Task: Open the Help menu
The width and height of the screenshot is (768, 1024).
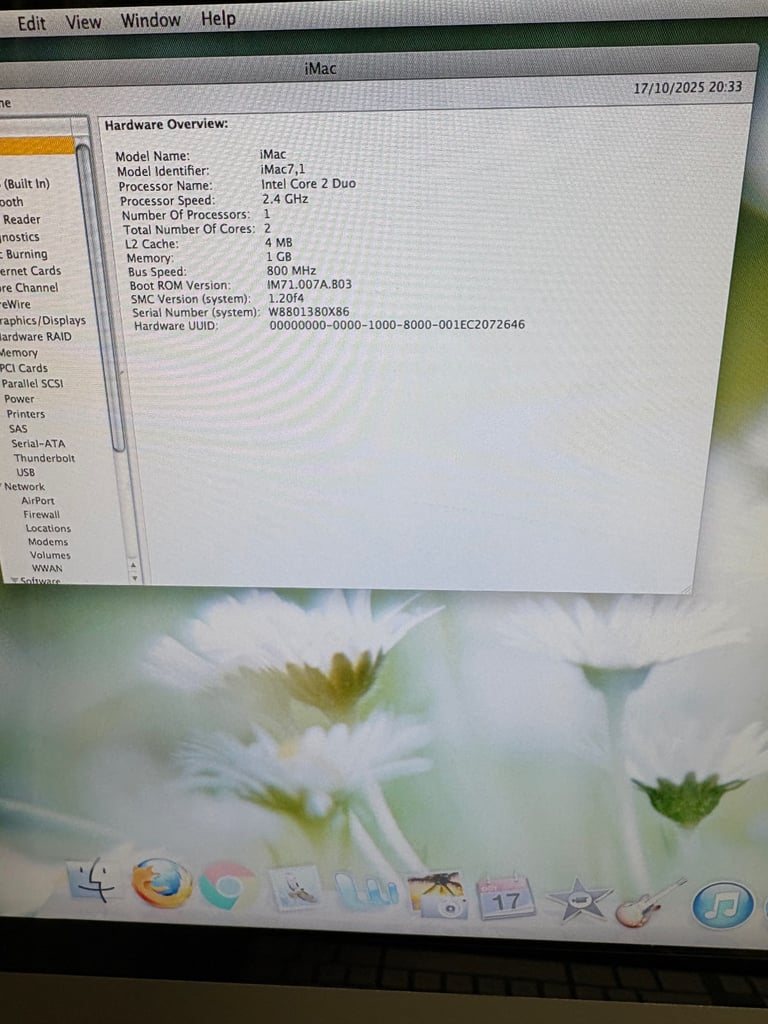Action: click(218, 19)
